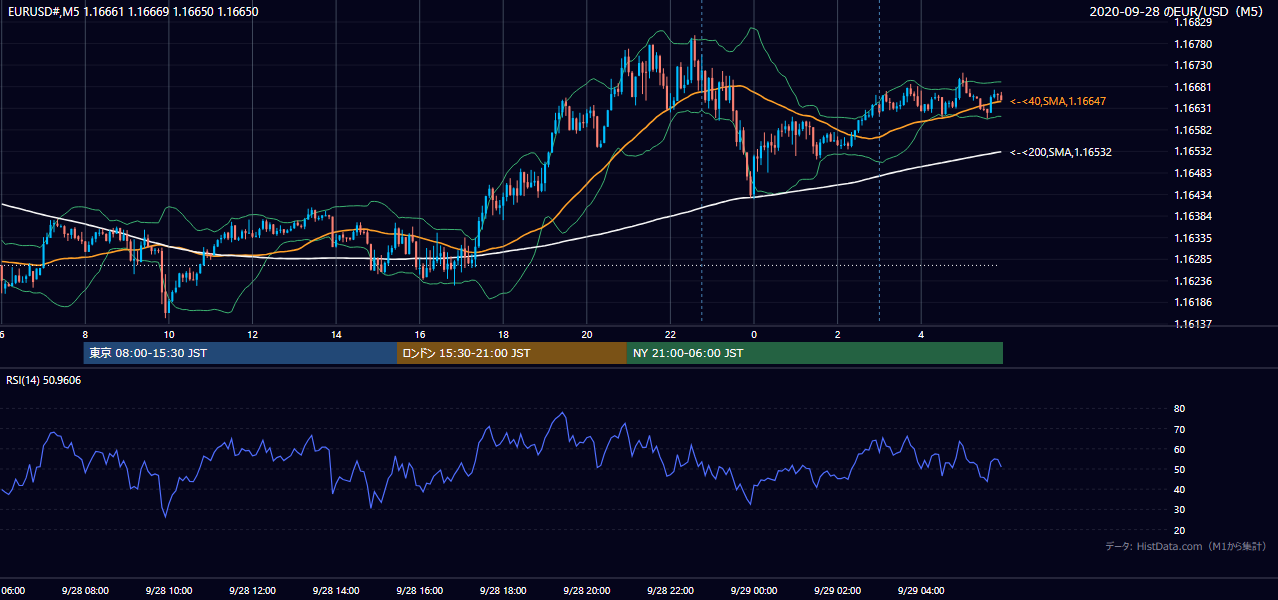Click price axis value 1.16186
Screen dimensions: 1278x600
[x=1193, y=302]
